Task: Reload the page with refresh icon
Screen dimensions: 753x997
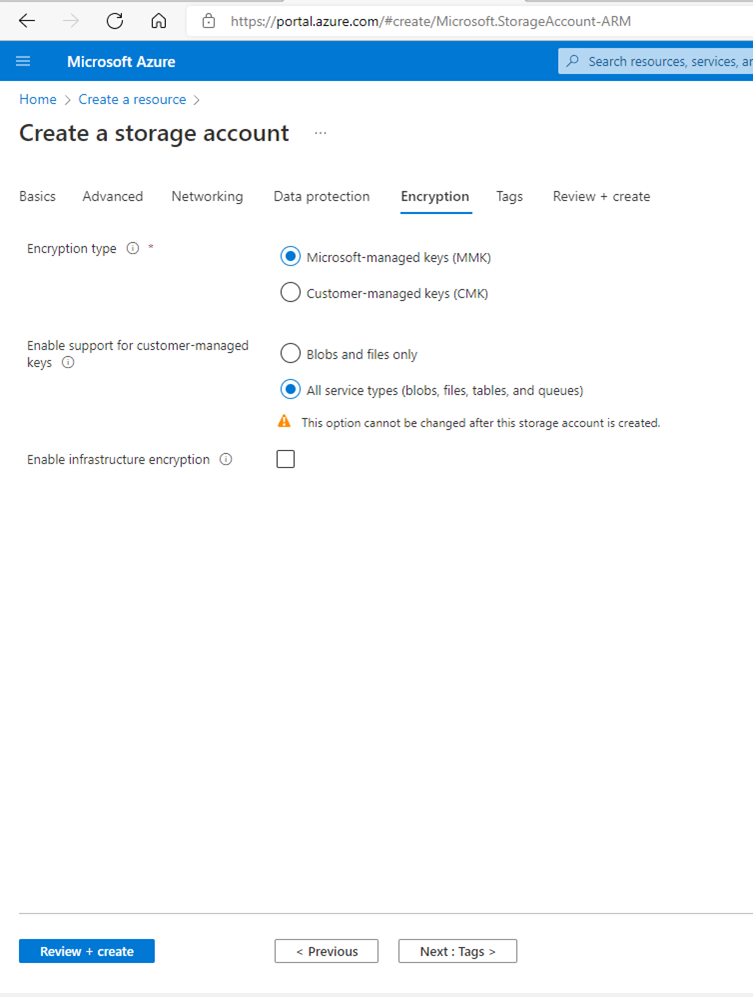Action: (115, 21)
